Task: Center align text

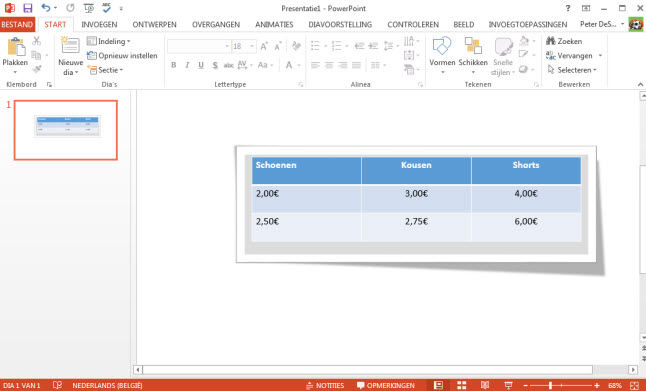Action: click(329, 65)
